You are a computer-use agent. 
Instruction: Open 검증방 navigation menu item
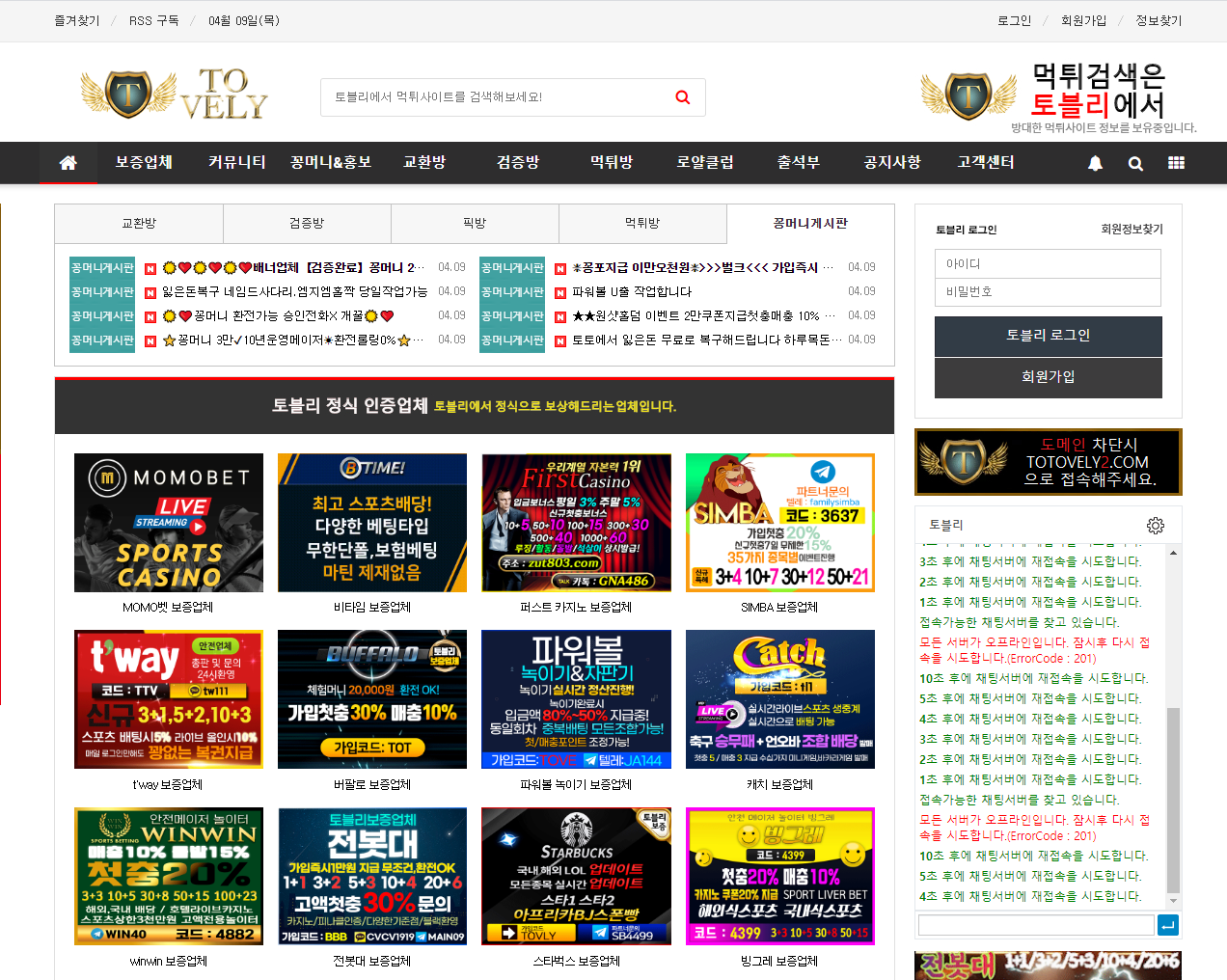tap(518, 162)
